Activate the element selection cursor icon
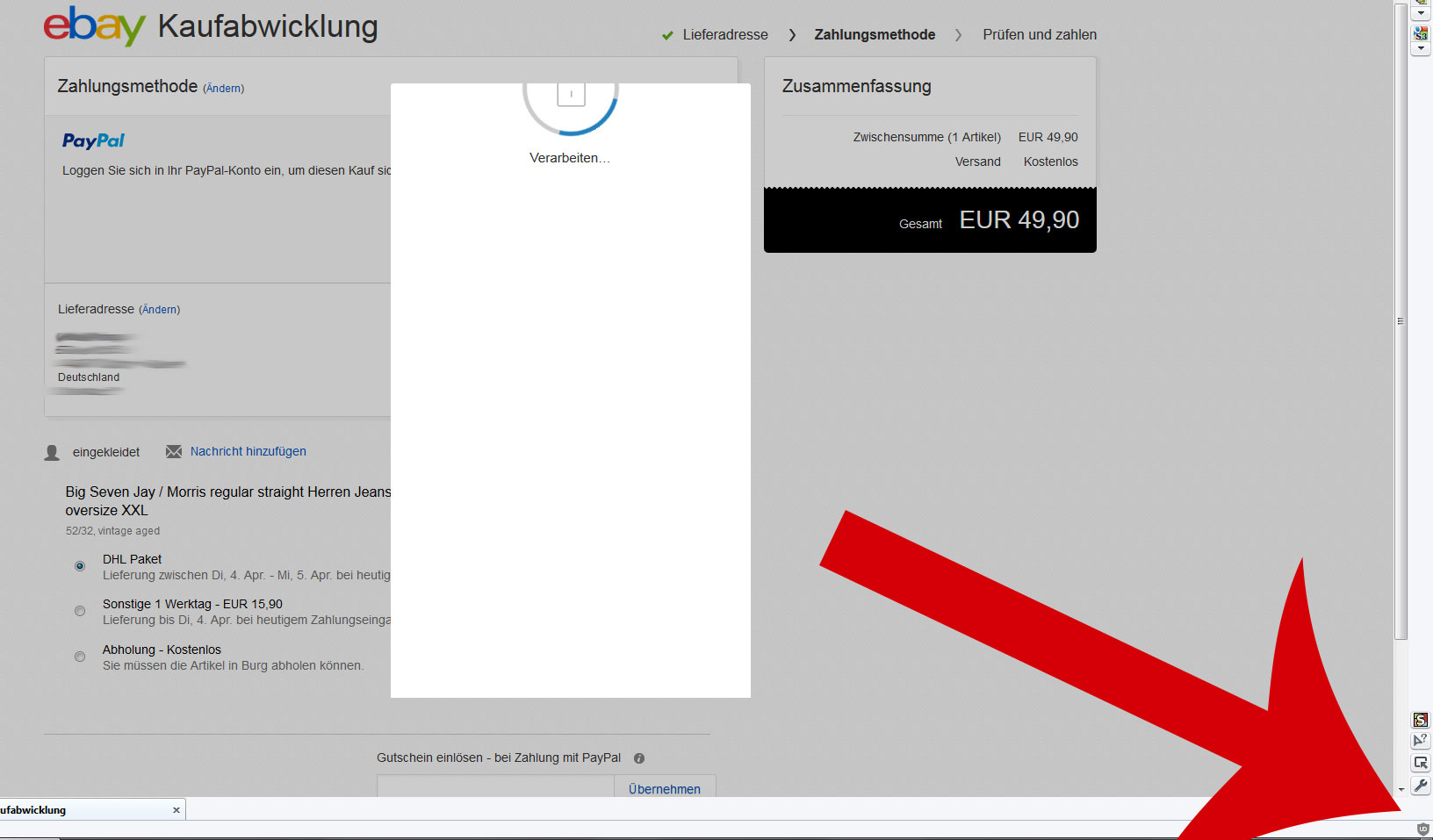 pyautogui.click(x=1420, y=763)
